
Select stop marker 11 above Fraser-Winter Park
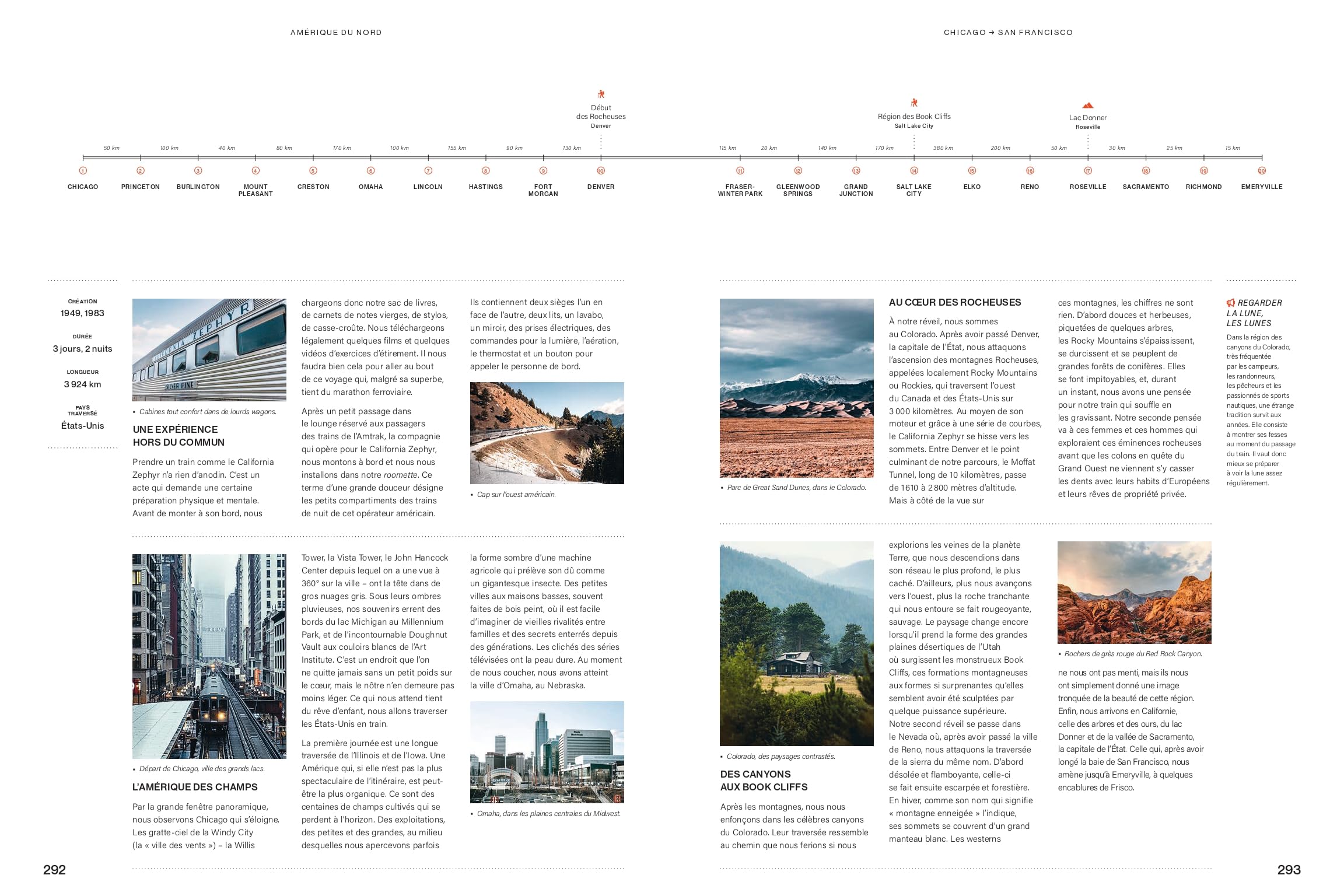coord(740,171)
